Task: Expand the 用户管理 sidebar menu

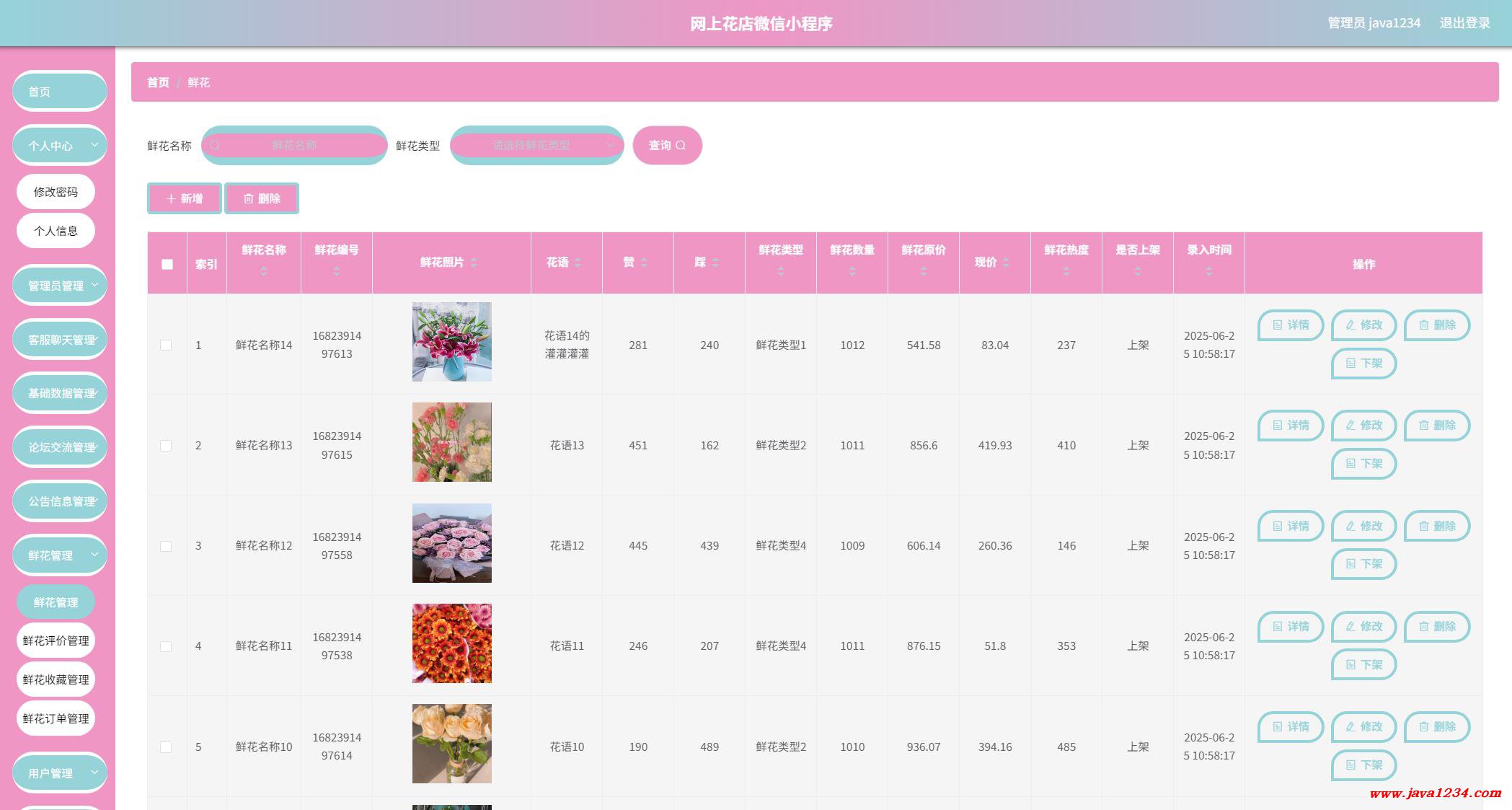Action: point(60,773)
